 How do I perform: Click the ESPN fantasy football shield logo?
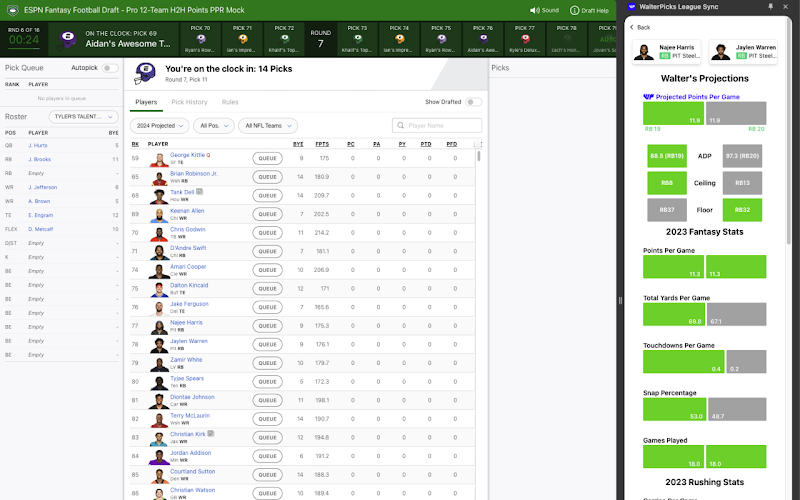point(13,10)
